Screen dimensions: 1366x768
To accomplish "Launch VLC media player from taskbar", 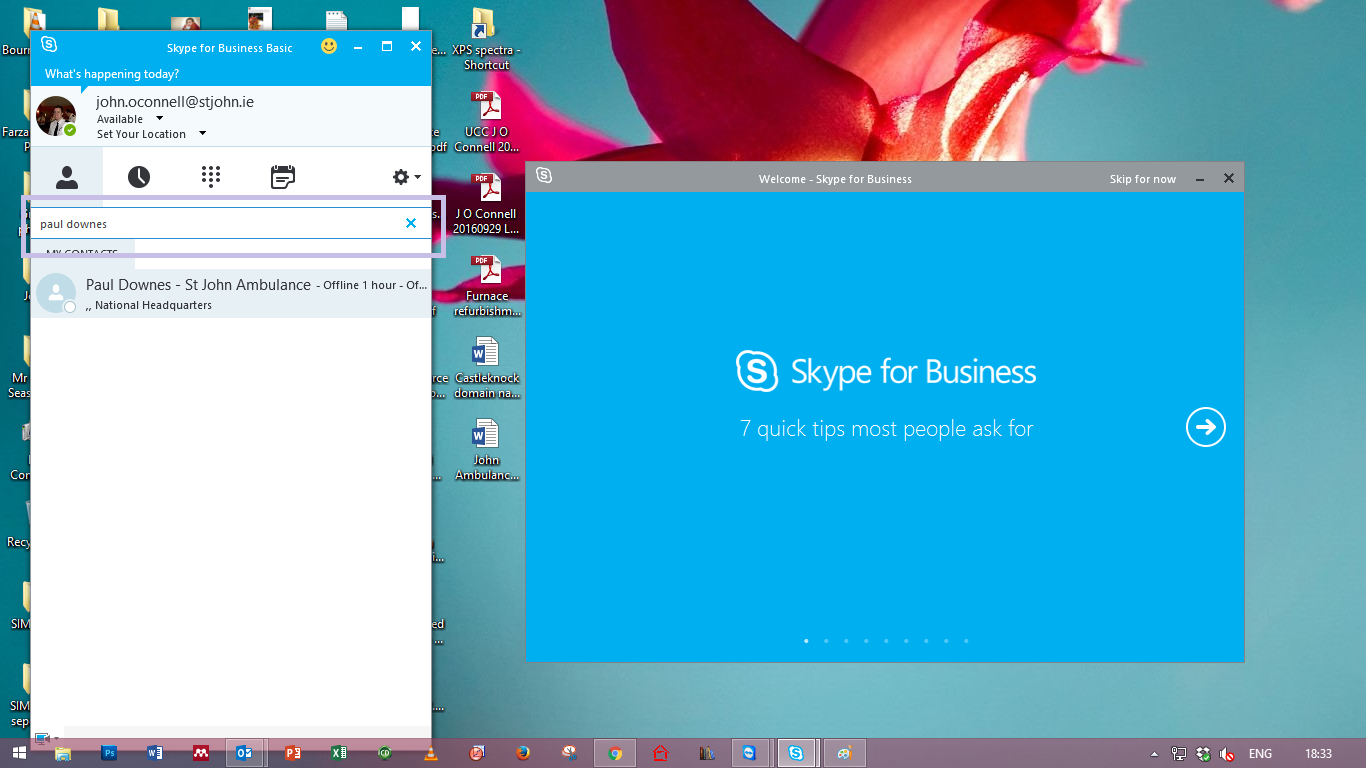I will point(431,753).
